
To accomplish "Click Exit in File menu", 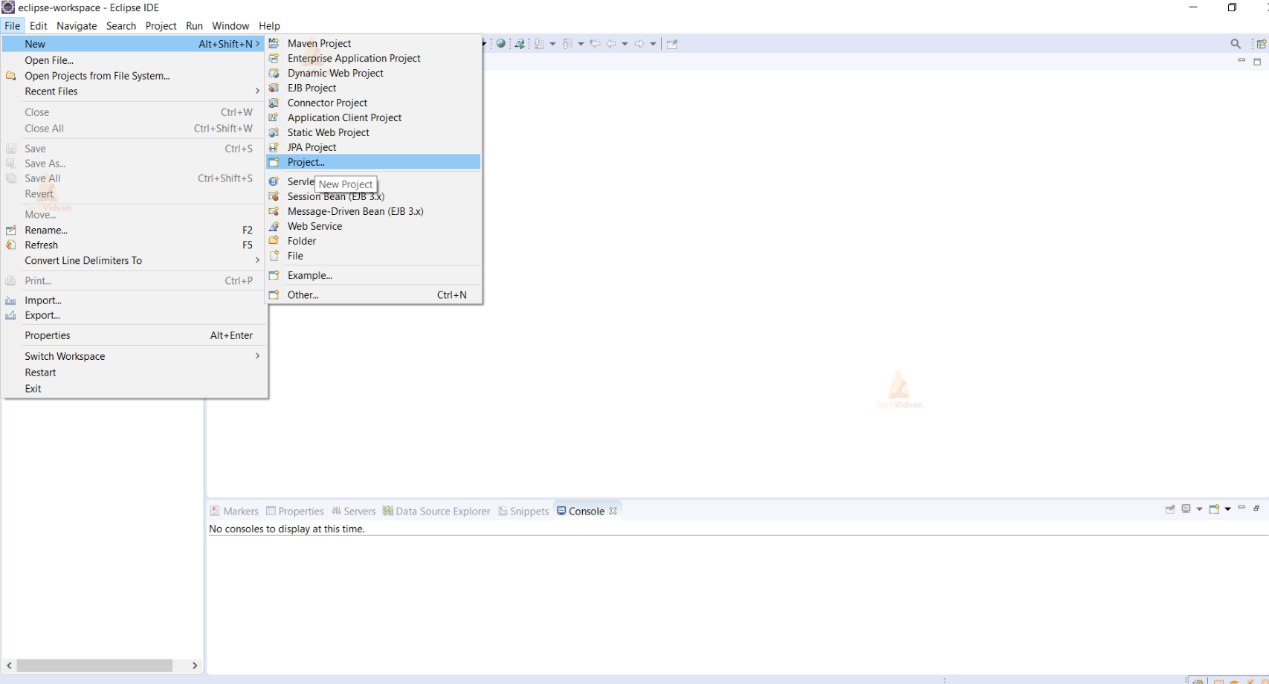I will (x=134, y=388).
